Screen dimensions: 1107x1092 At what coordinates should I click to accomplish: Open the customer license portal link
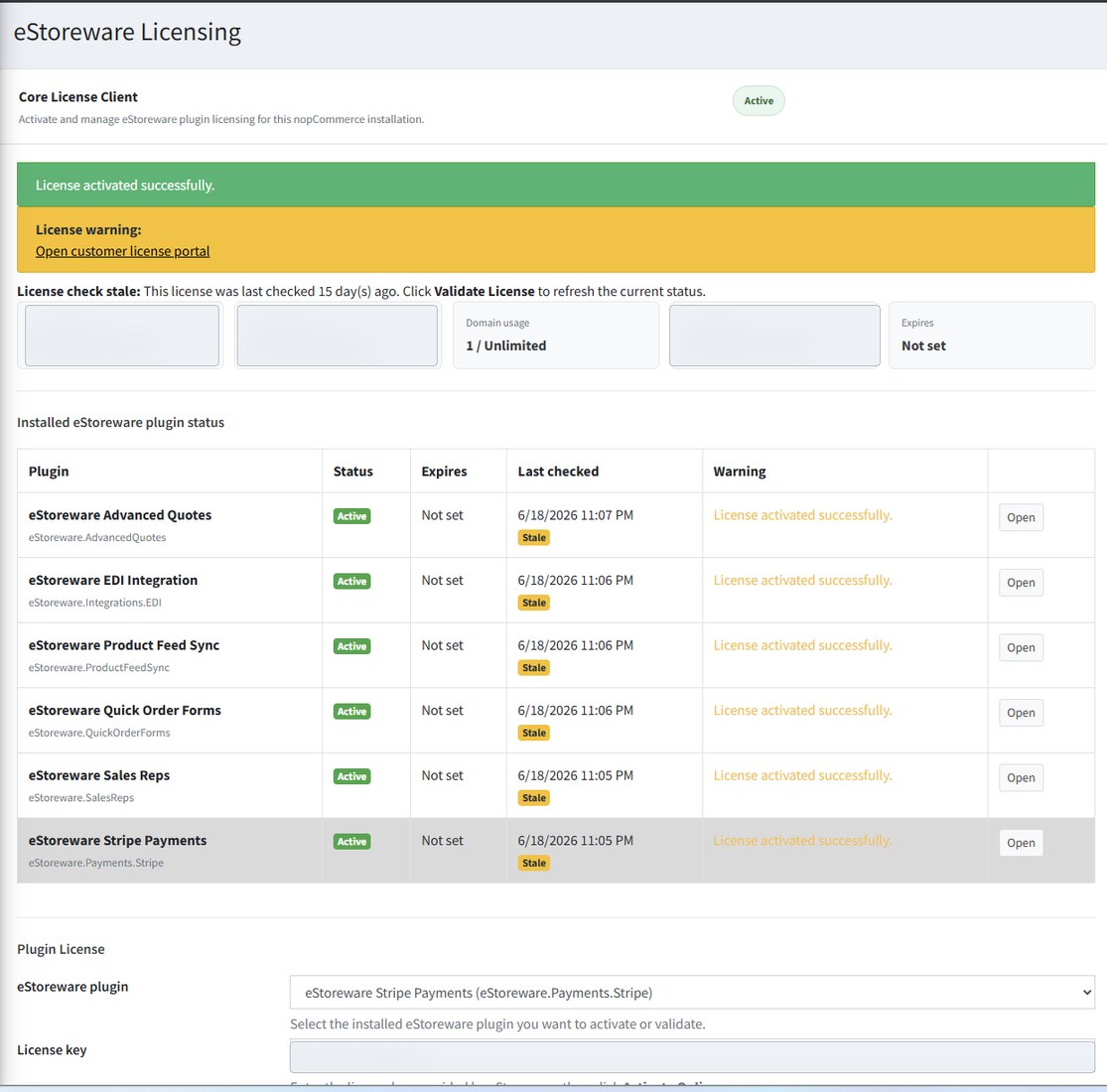pos(122,251)
